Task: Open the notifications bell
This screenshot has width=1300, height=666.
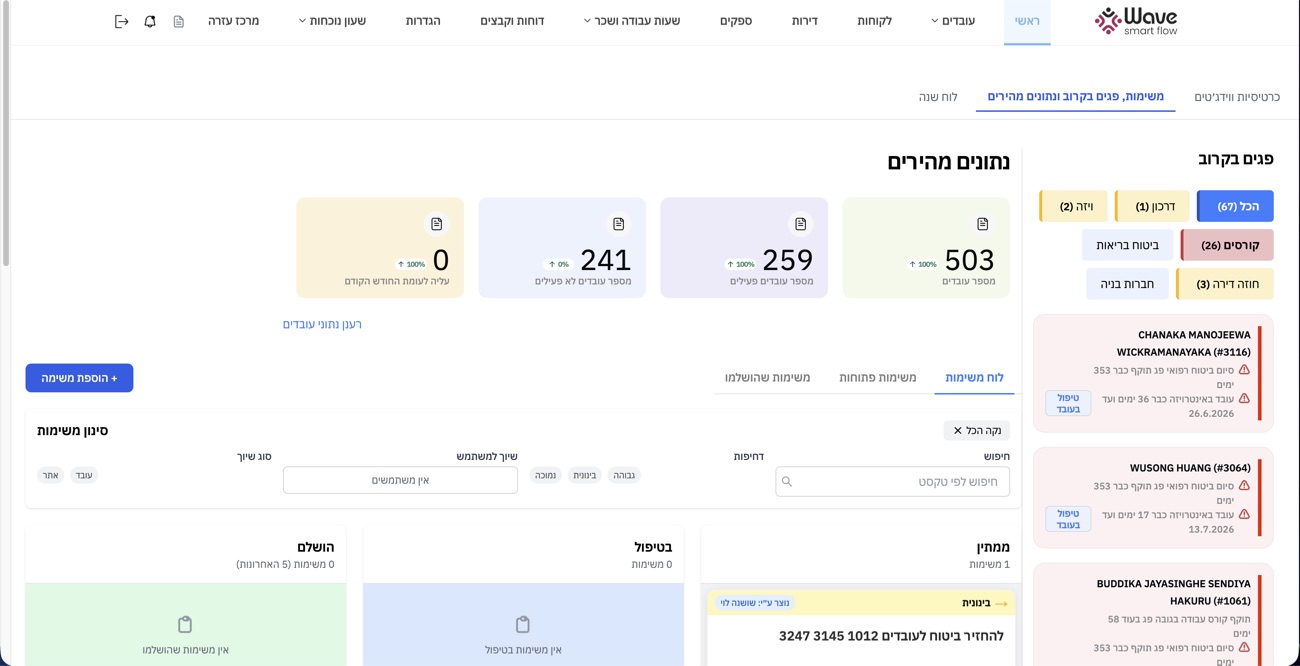Action: 150,21
